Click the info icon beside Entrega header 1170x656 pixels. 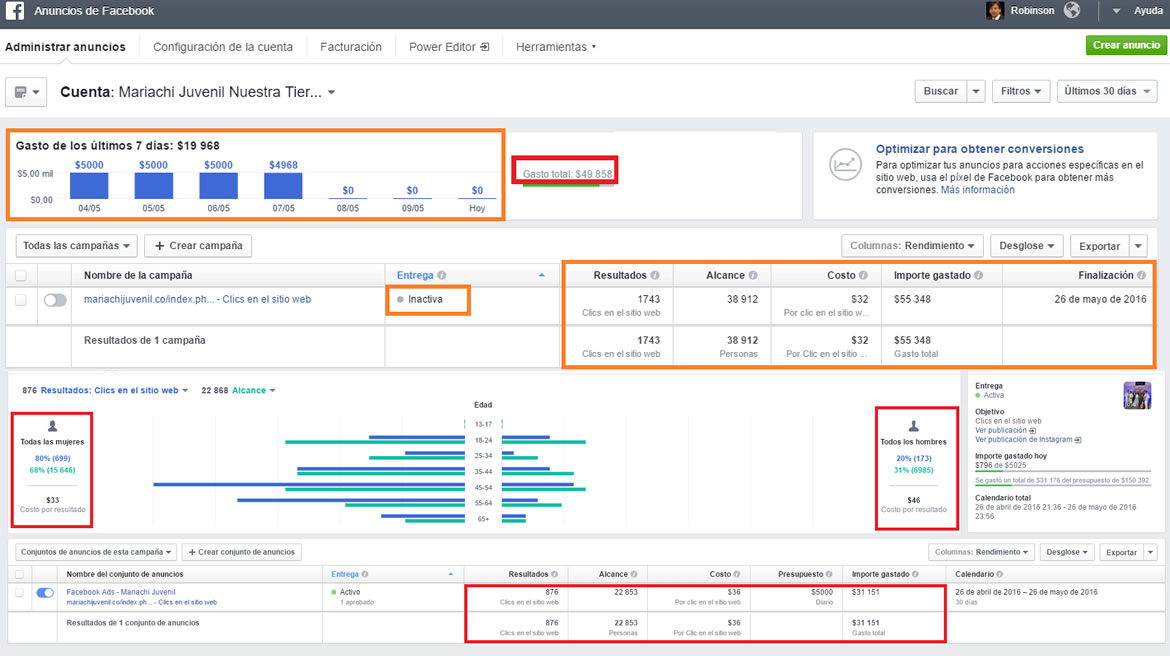click(442, 275)
